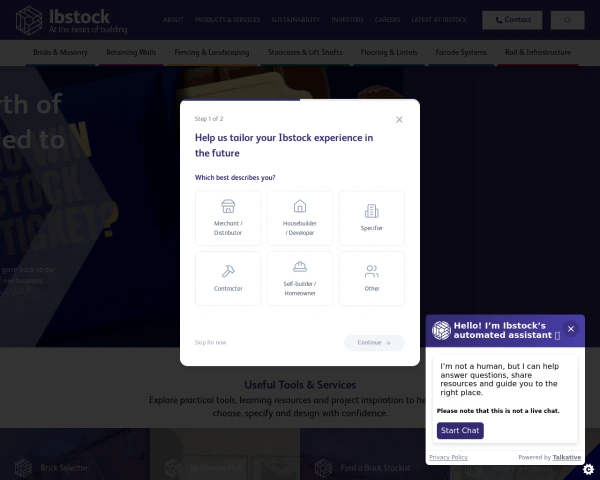
Task: Close the automated assistant chat widget
Action: coord(571,329)
